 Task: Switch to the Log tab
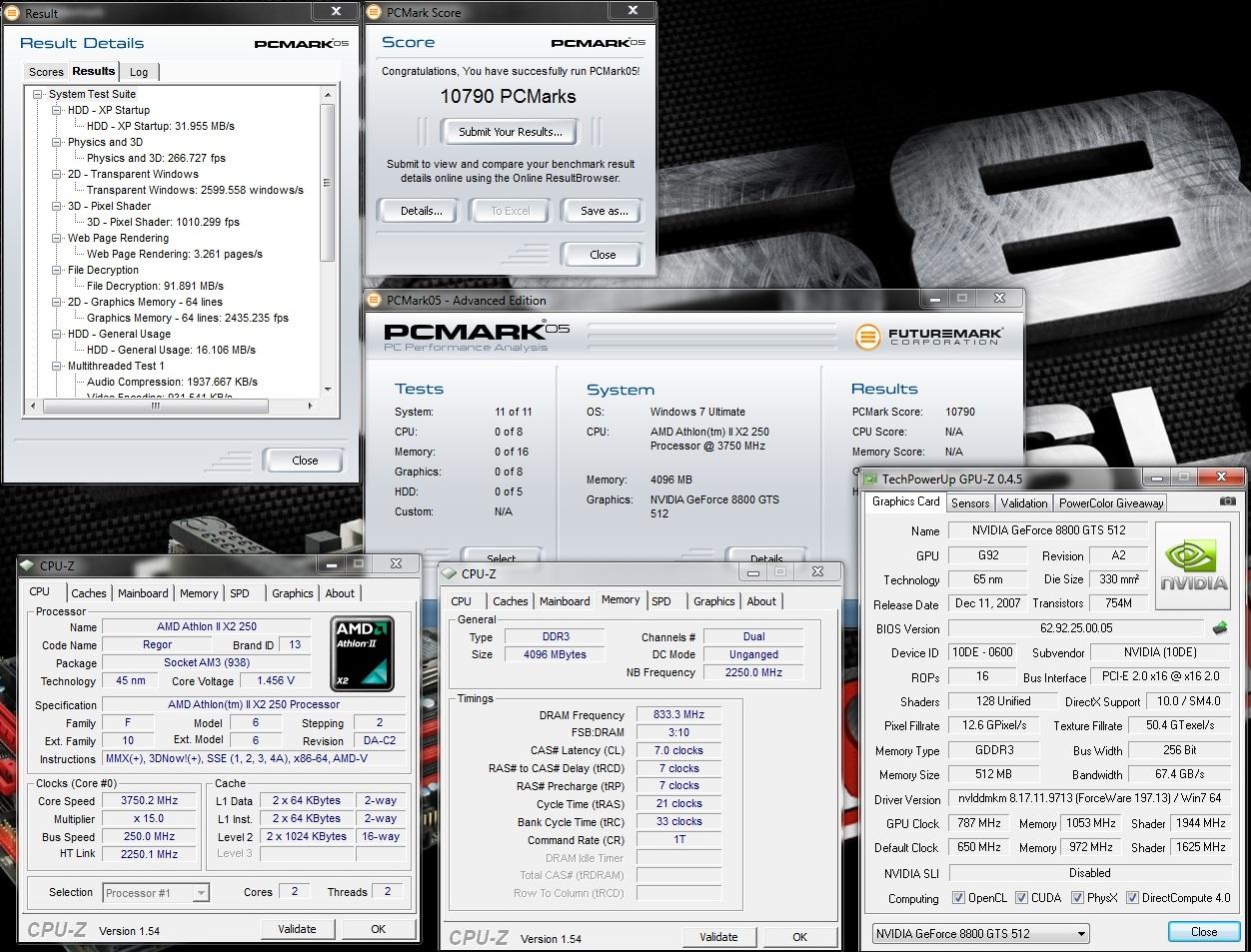coord(139,72)
